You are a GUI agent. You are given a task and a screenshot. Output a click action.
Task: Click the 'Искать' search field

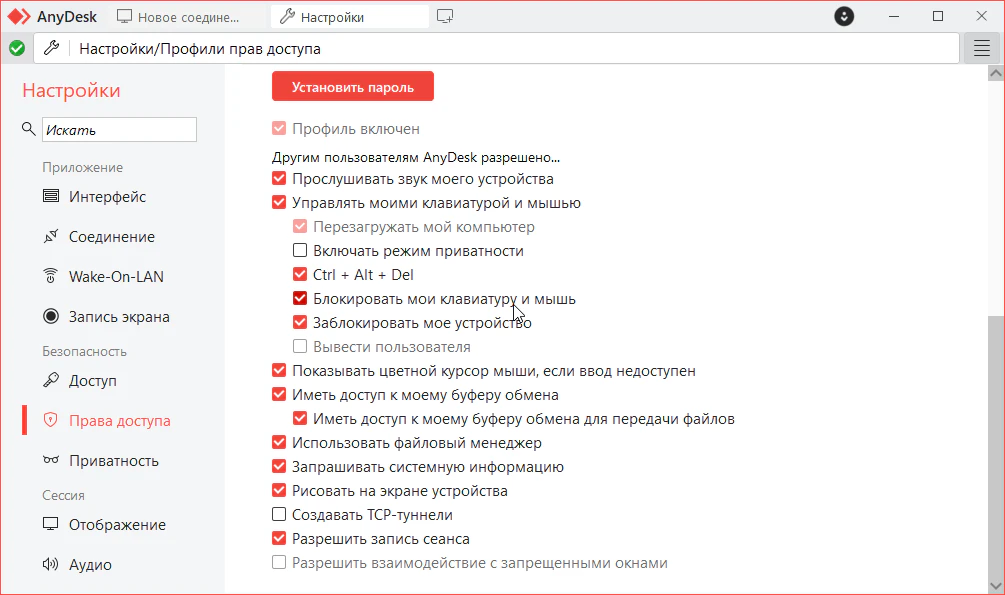[119, 130]
